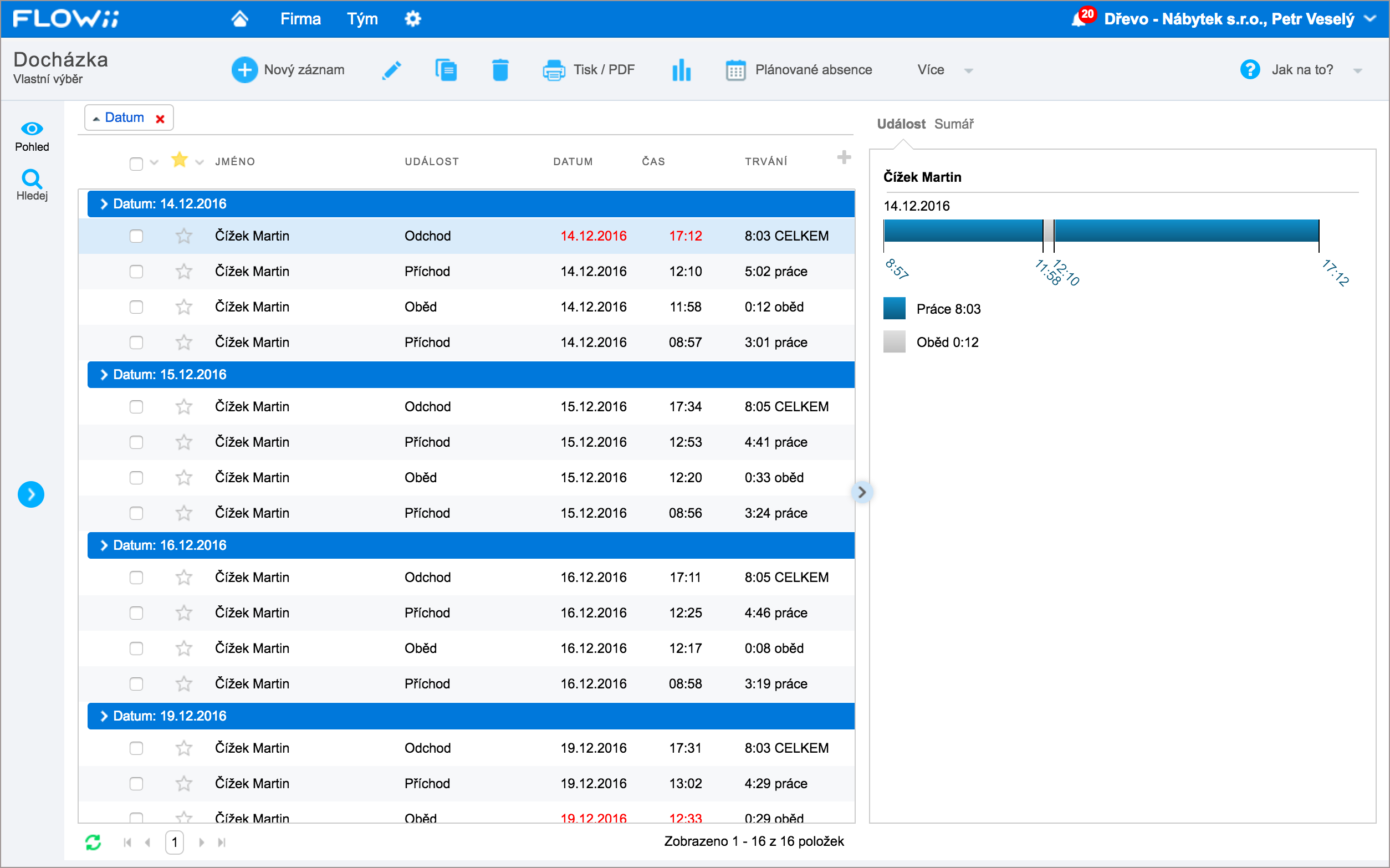Go to previous page of the list
Screen dimensions: 1390x868
coord(148,842)
